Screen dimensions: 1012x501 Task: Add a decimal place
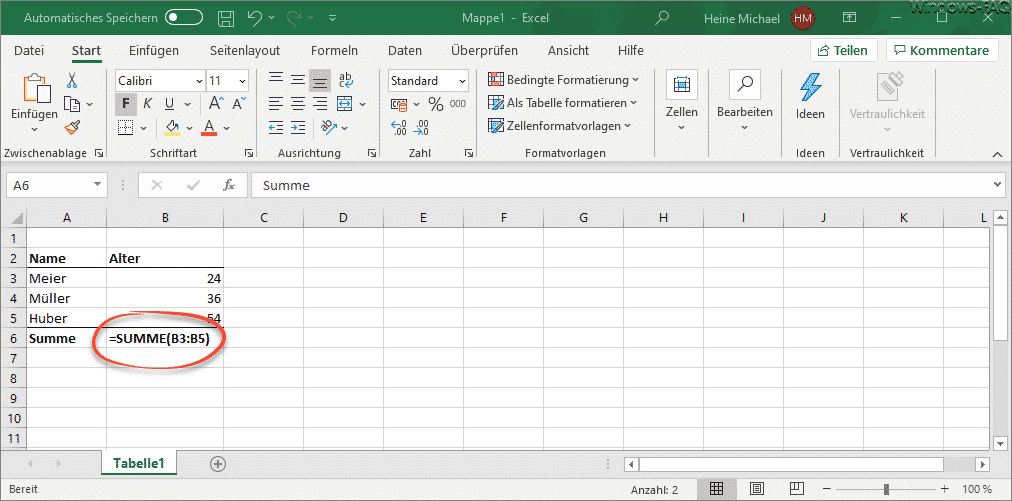pos(398,127)
